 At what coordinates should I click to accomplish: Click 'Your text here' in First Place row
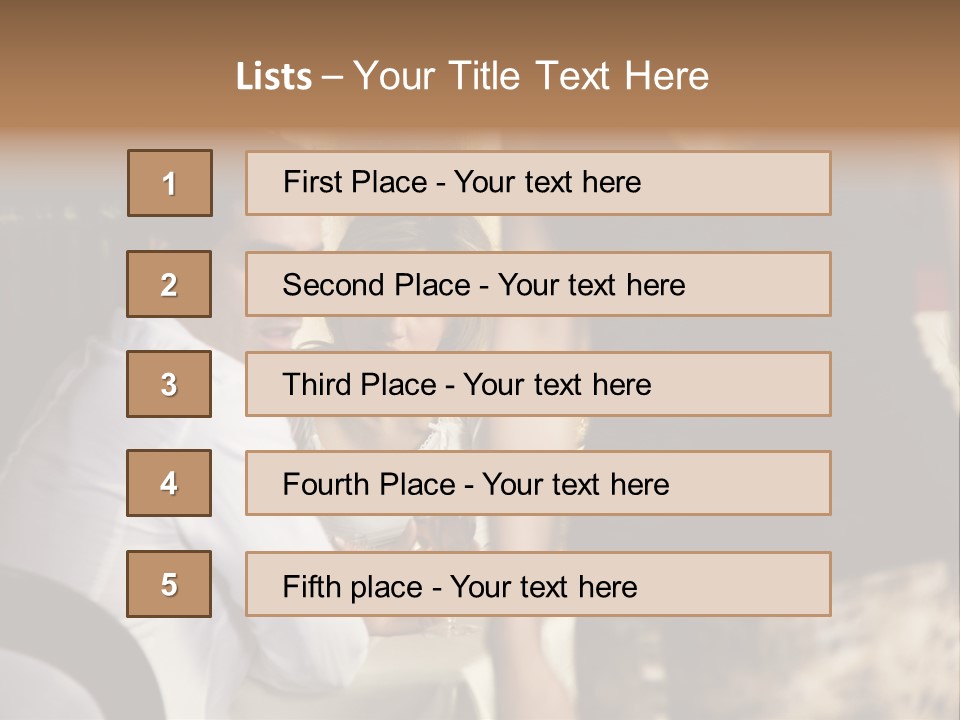(x=547, y=182)
